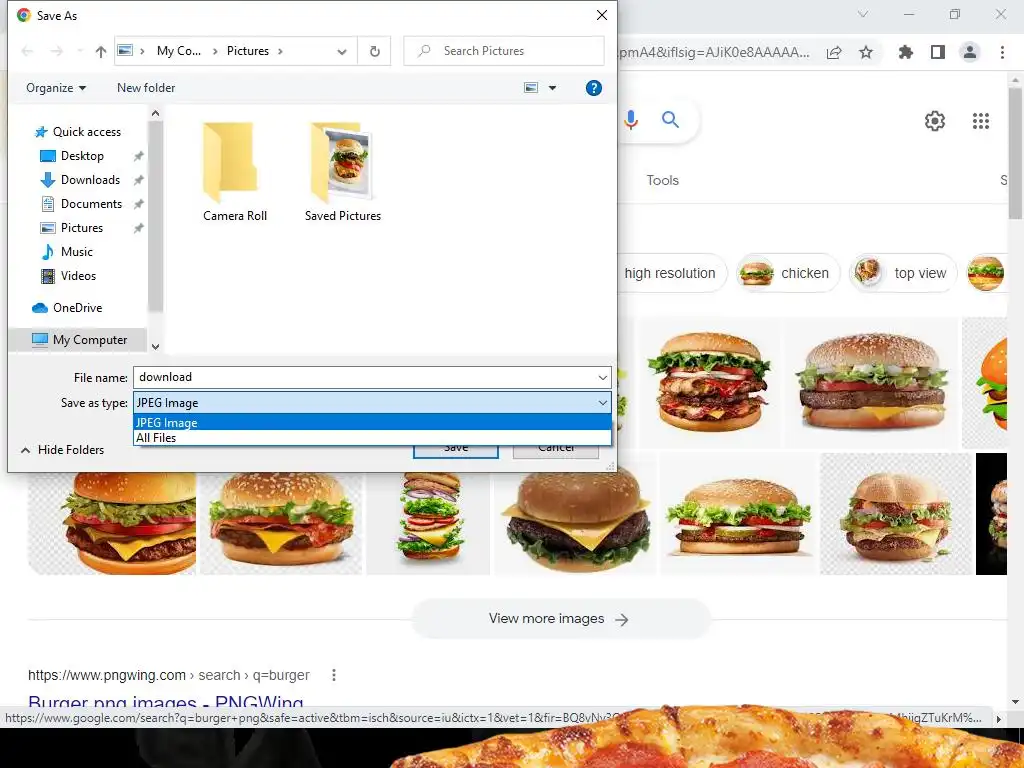
Task: Open Burger png images PNGWing link
Action: [166, 703]
